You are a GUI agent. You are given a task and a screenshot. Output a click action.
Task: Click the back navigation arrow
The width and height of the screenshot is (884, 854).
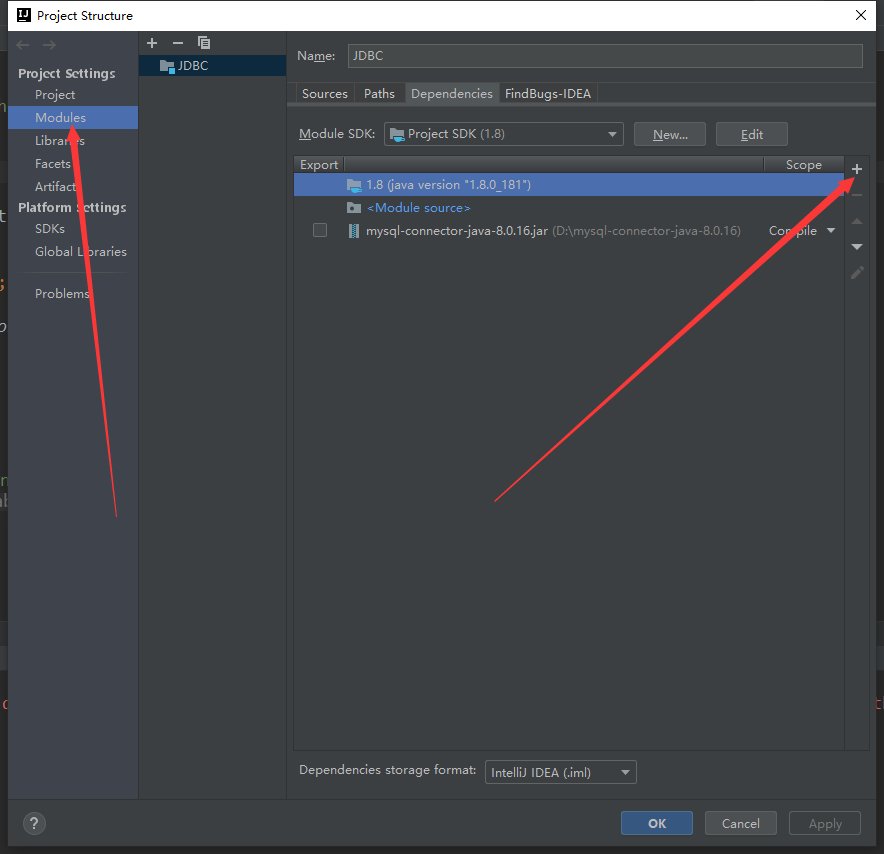[x=23, y=45]
